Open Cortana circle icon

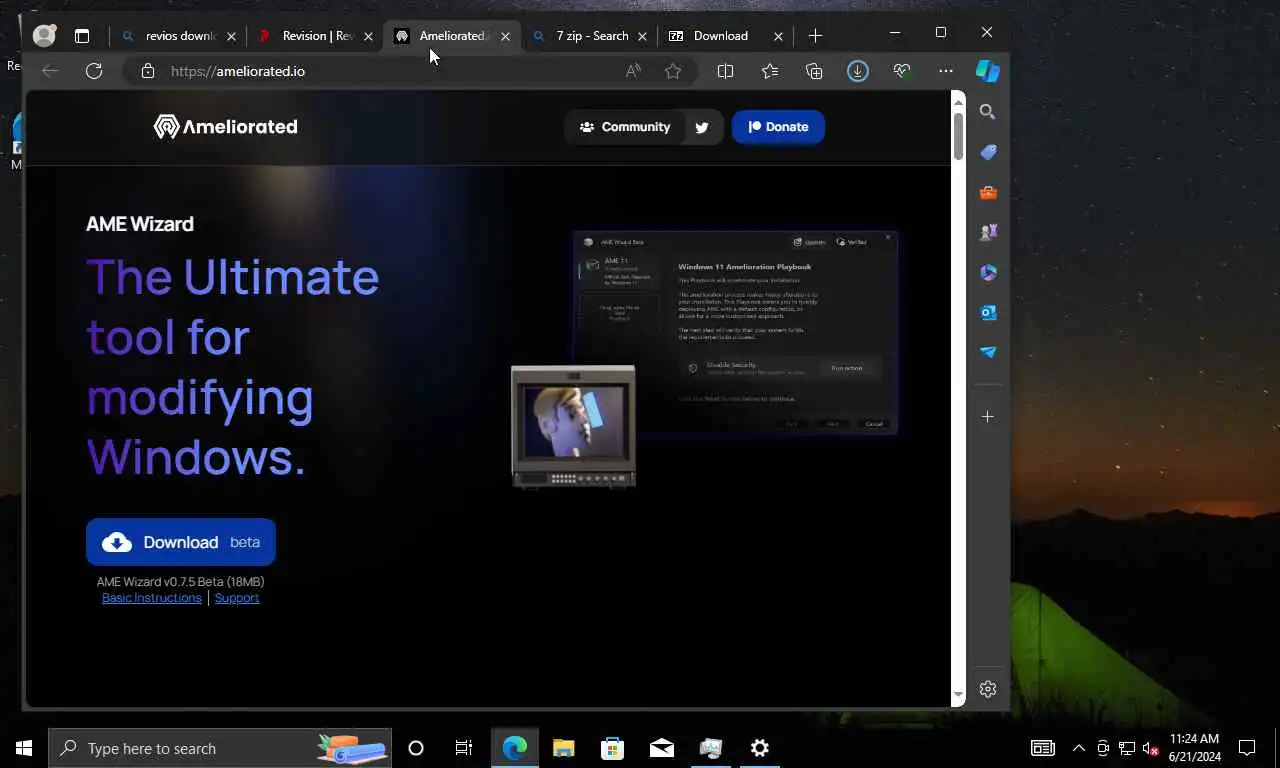coord(416,748)
